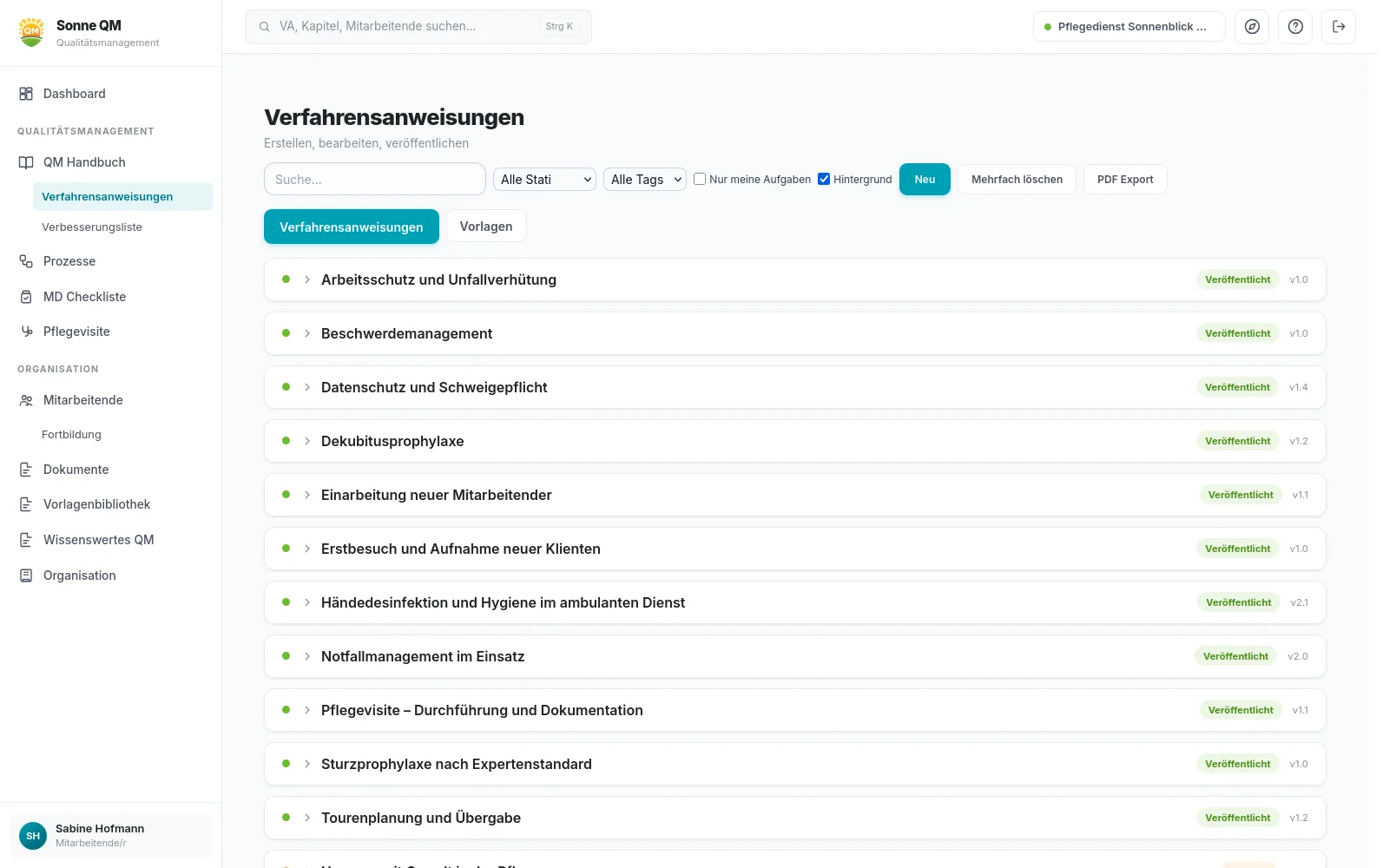Click the Mitarbeitende people icon
The width and height of the screenshot is (1389, 868).
coord(26,400)
